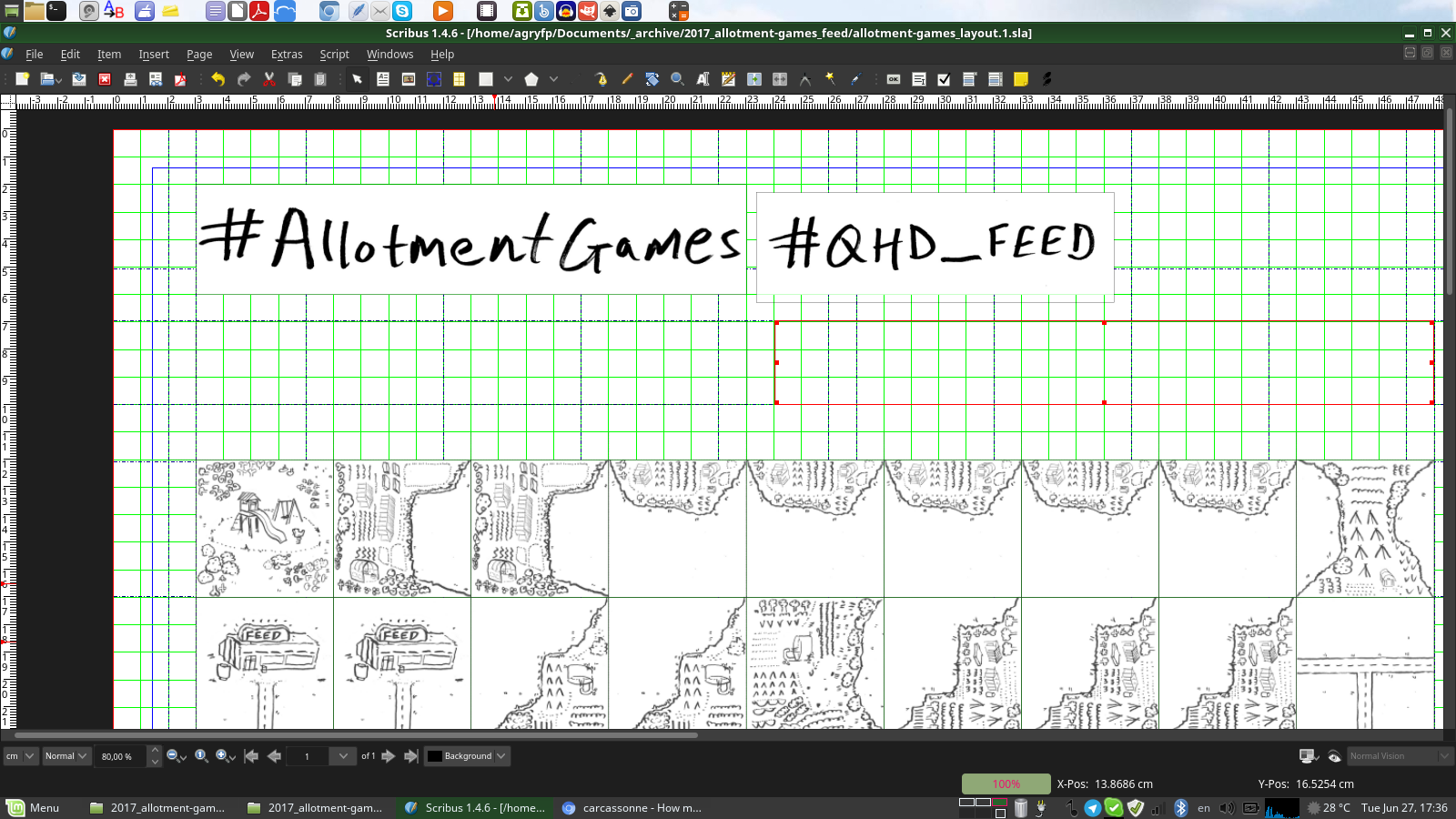Select the Insert Table tool

click(460, 79)
